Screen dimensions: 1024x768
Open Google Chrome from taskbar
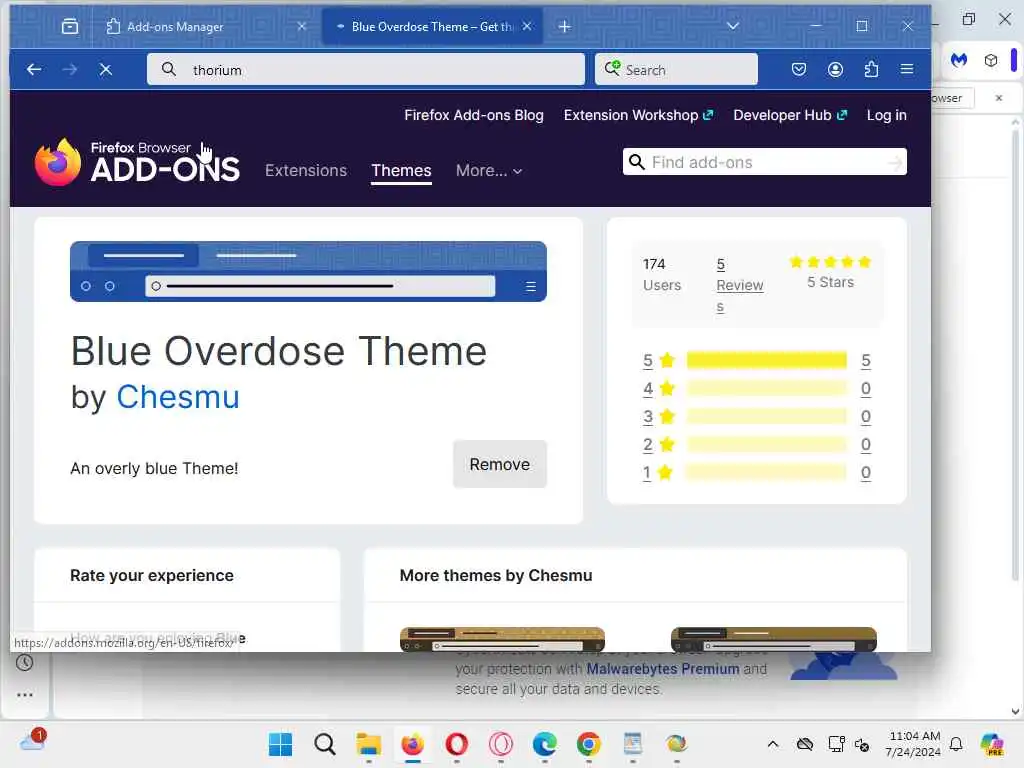(x=588, y=744)
